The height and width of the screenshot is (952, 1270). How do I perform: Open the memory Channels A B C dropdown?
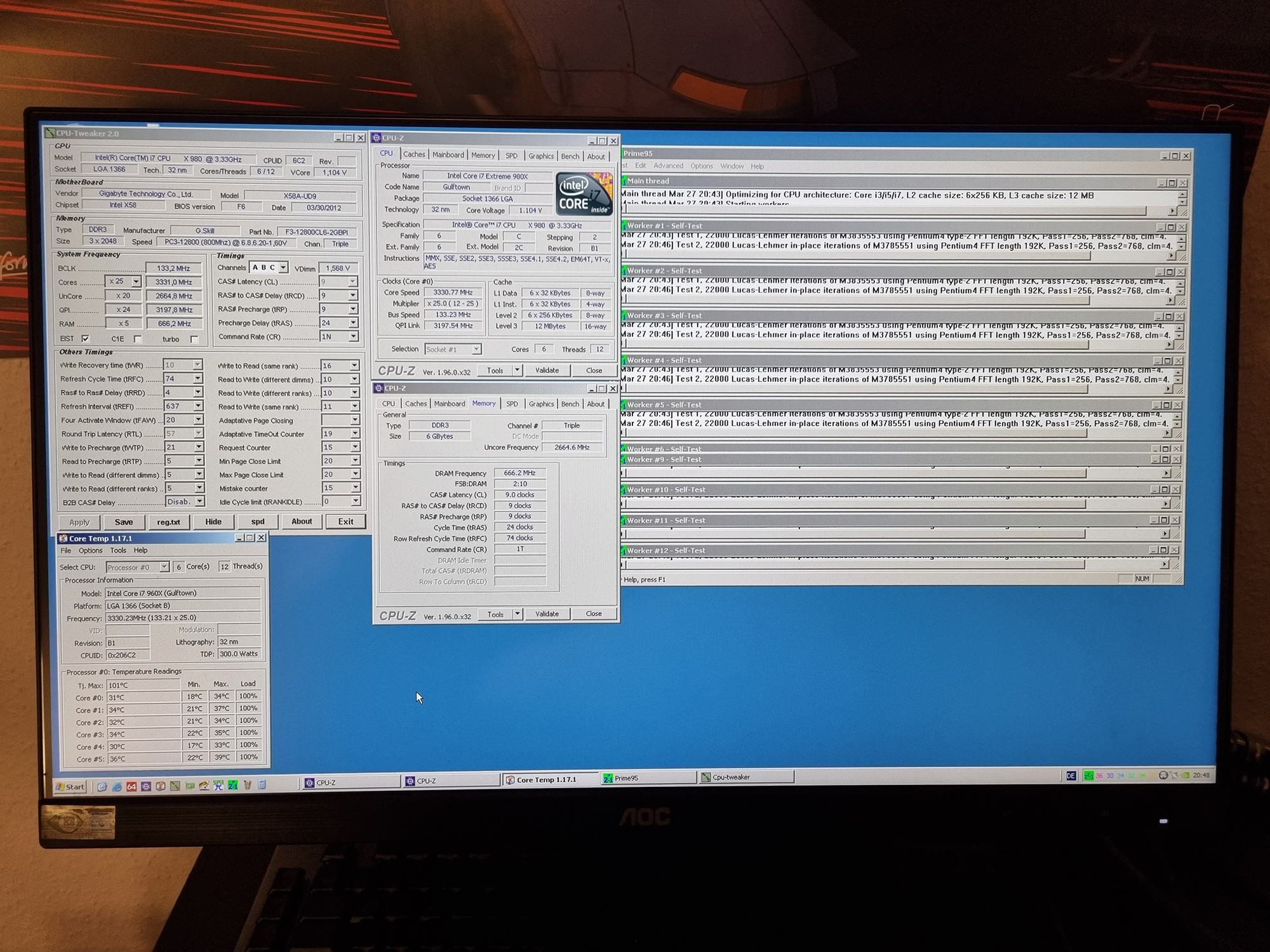pos(283,267)
